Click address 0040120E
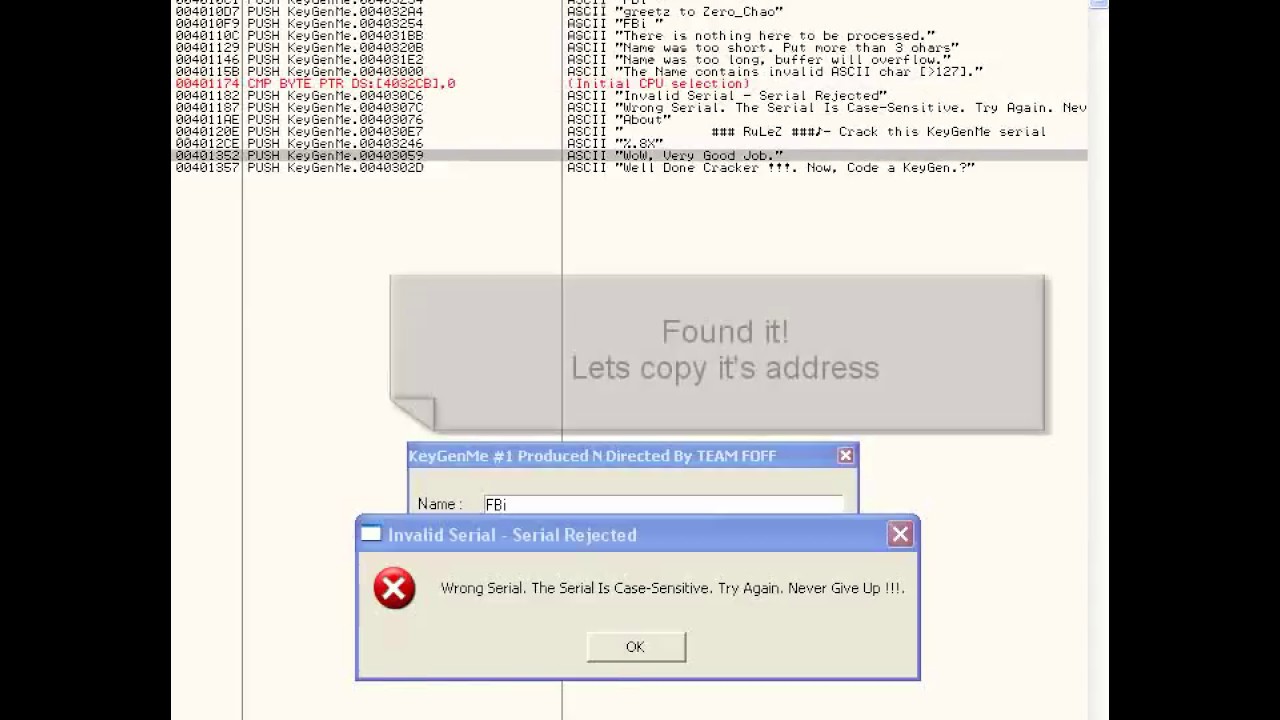 tap(207, 132)
